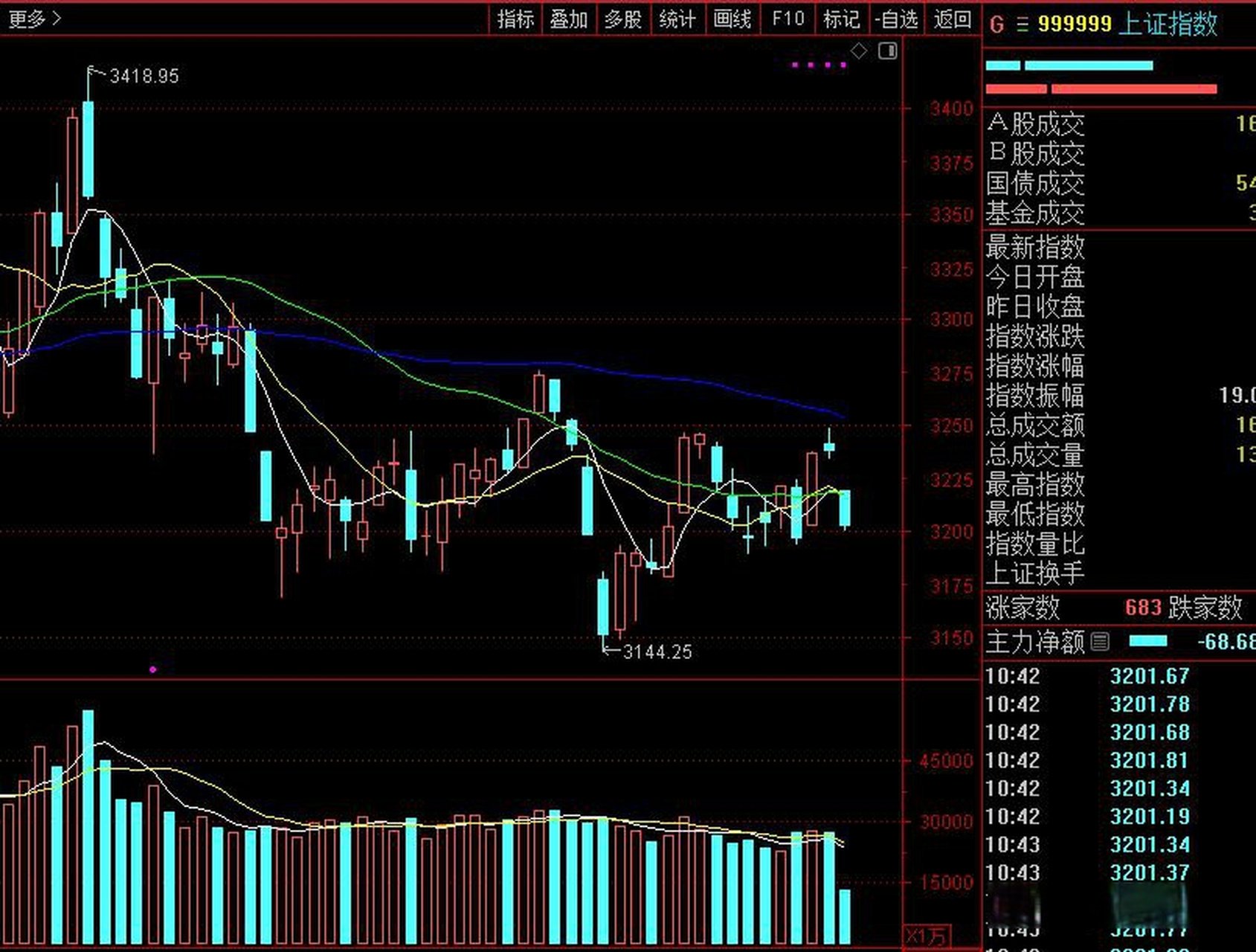Select the 总成交量 label
The width and height of the screenshot is (1256, 952).
(x=1035, y=455)
